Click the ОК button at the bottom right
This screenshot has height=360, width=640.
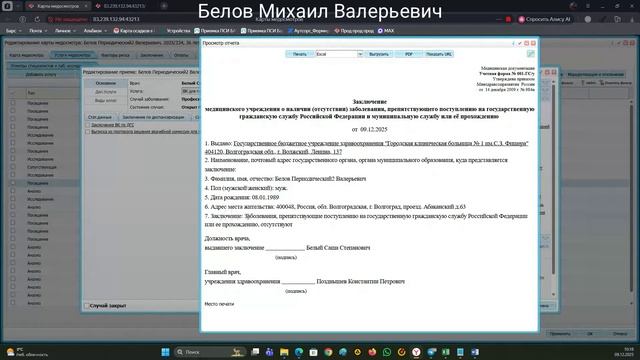[x=590, y=333]
